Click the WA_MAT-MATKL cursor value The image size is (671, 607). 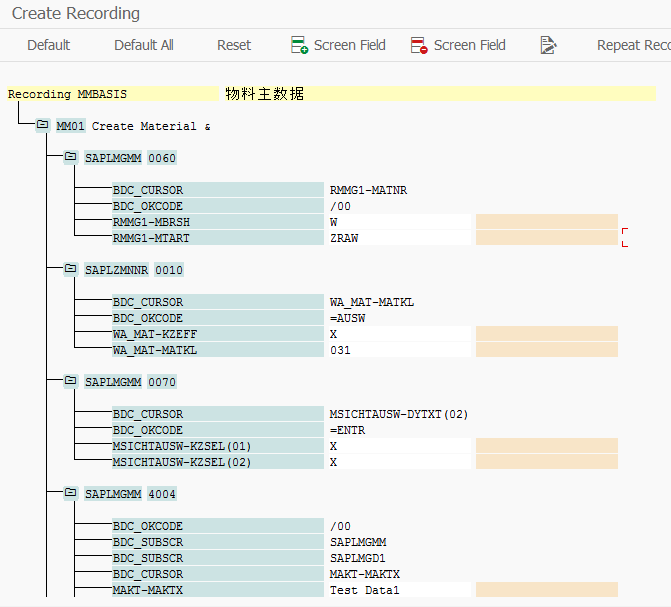click(371, 302)
